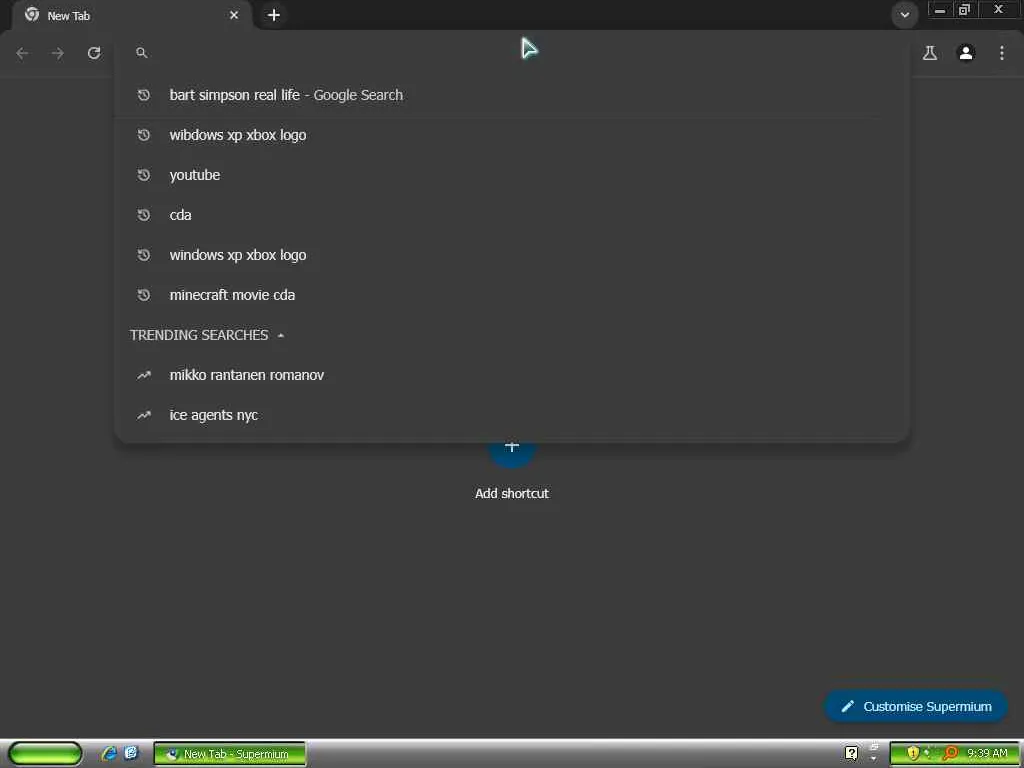The height and width of the screenshot is (768, 1024).
Task: Close the New Tab tab
Action: point(234,15)
